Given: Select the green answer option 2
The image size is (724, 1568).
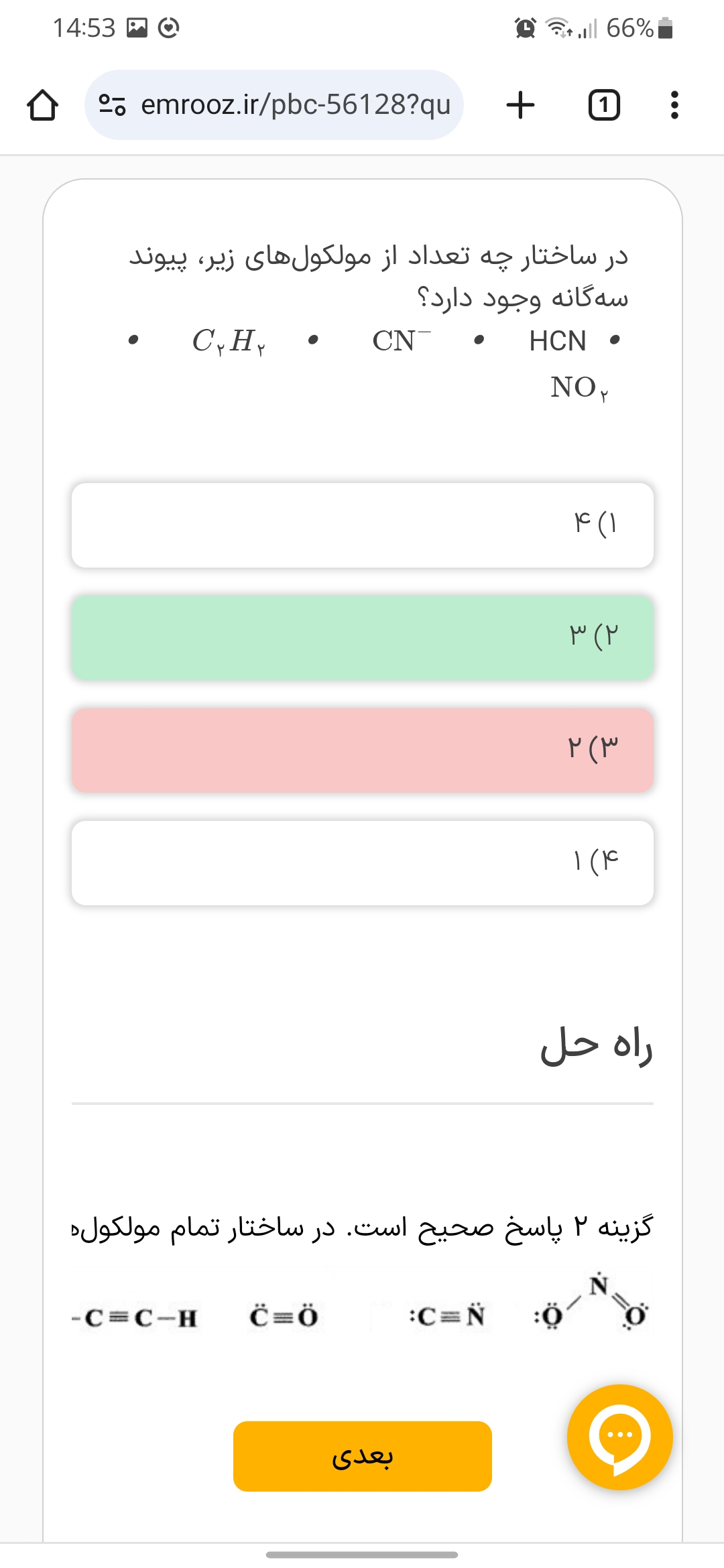Looking at the screenshot, I should (x=362, y=637).
